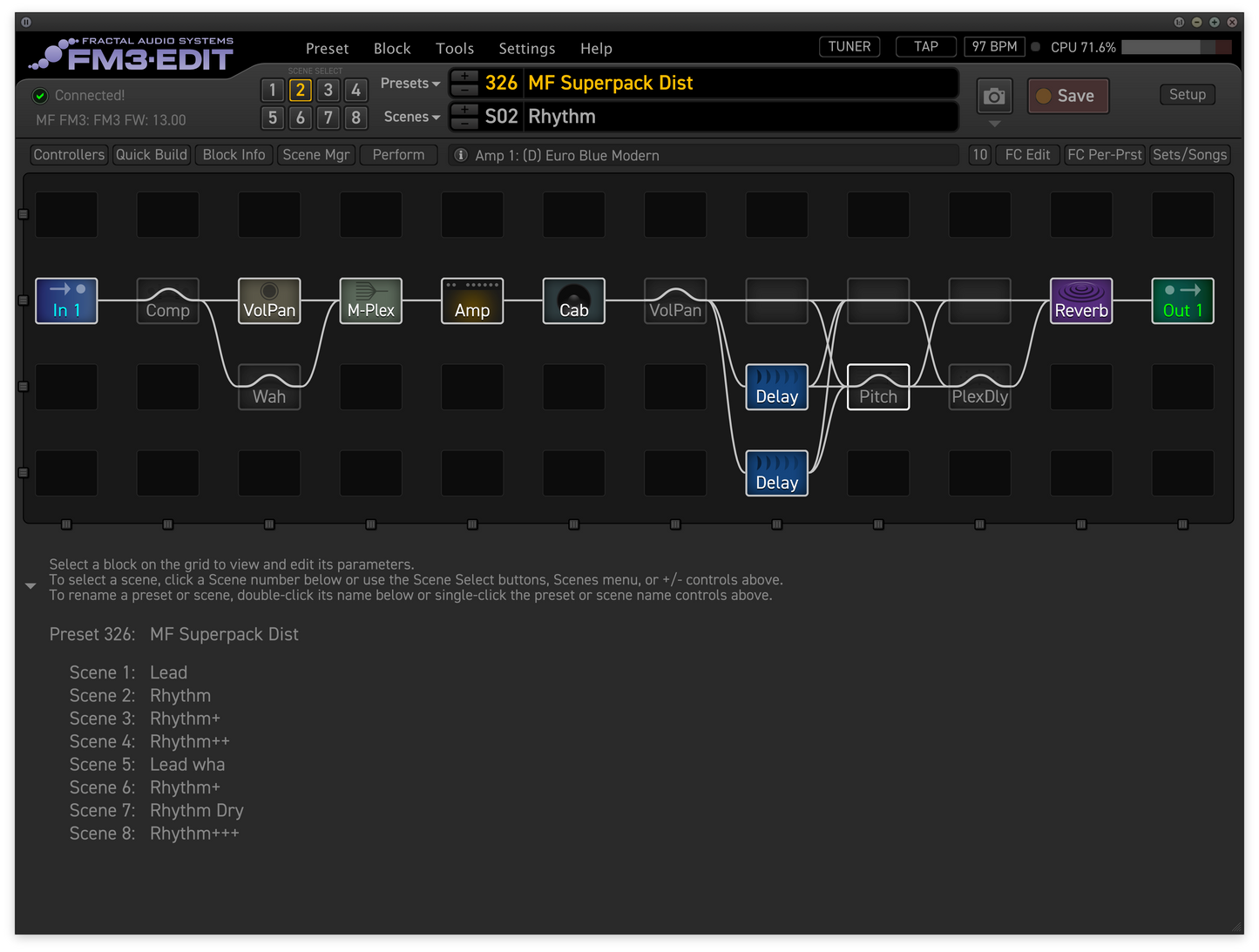Click the TAP tempo button
This screenshot has height=952, width=1259.
[x=926, y=47]
